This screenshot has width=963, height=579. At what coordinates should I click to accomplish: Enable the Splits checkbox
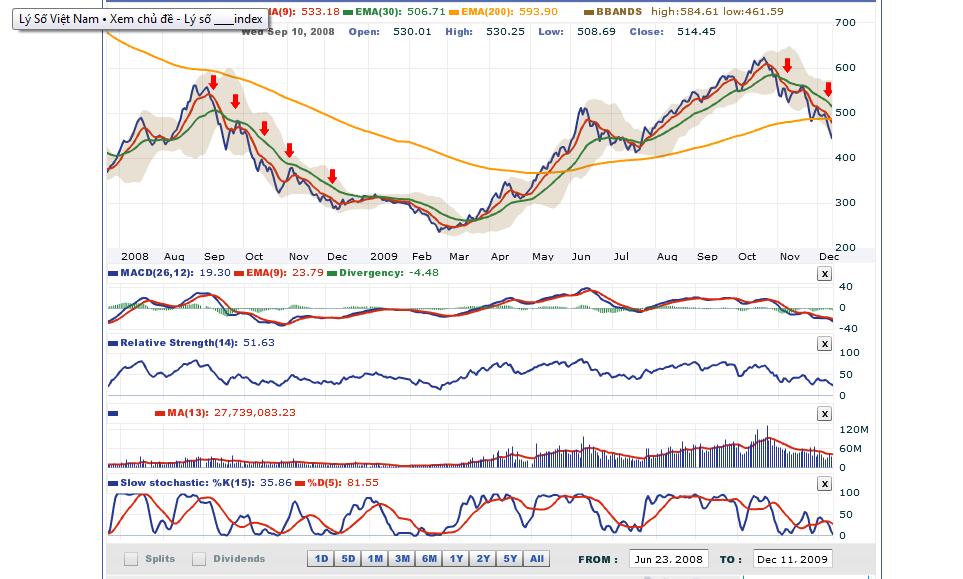click(x=131, y=559)
